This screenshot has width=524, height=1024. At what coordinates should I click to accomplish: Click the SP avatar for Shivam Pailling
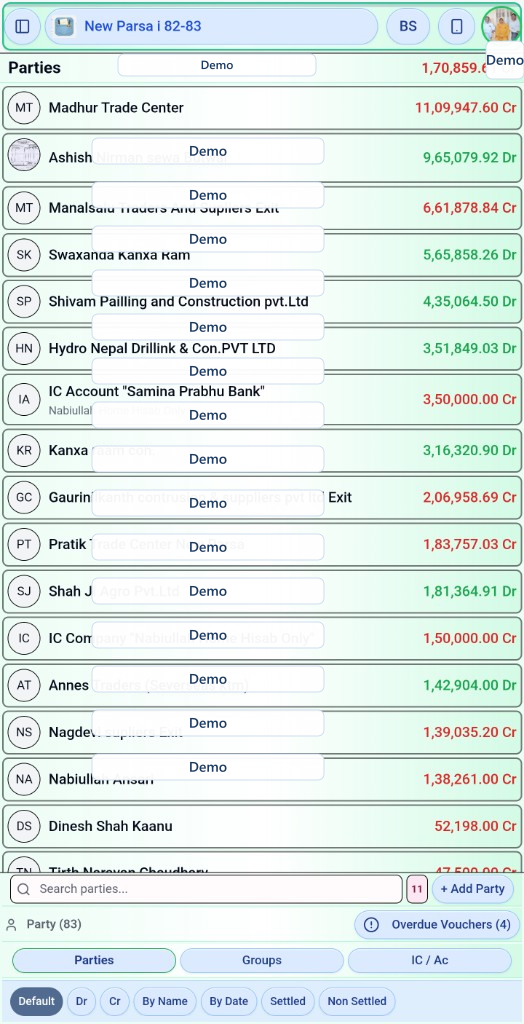[x=24, y=301]
